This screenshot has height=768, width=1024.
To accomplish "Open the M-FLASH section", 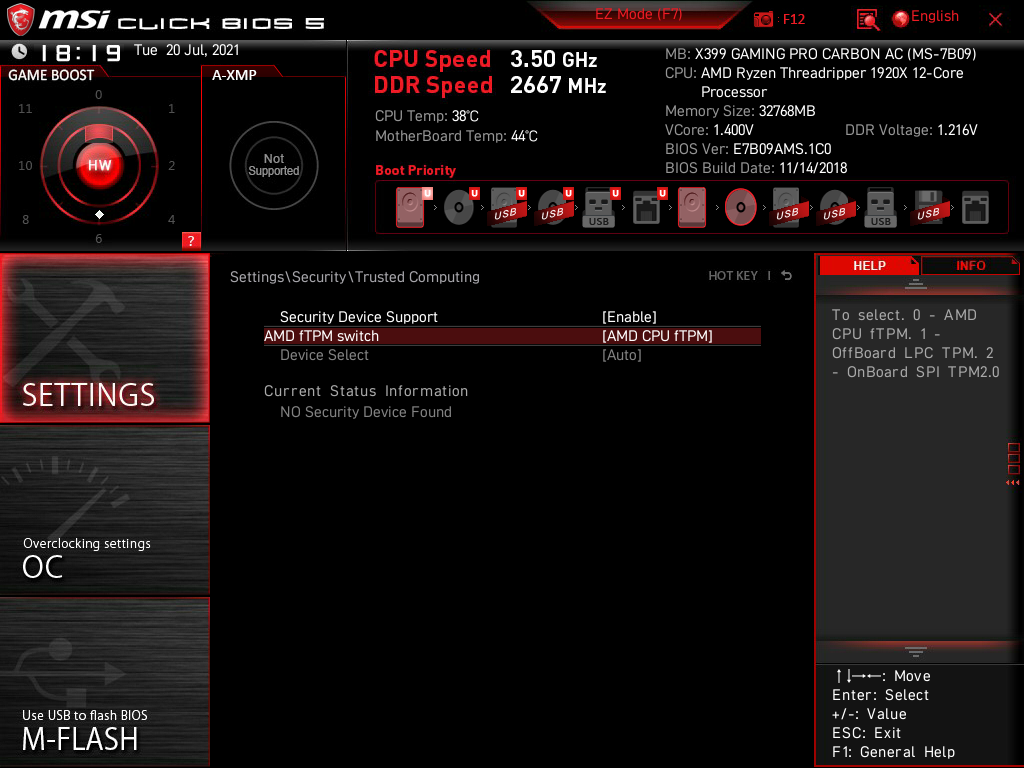I will [x=104, y=682].
